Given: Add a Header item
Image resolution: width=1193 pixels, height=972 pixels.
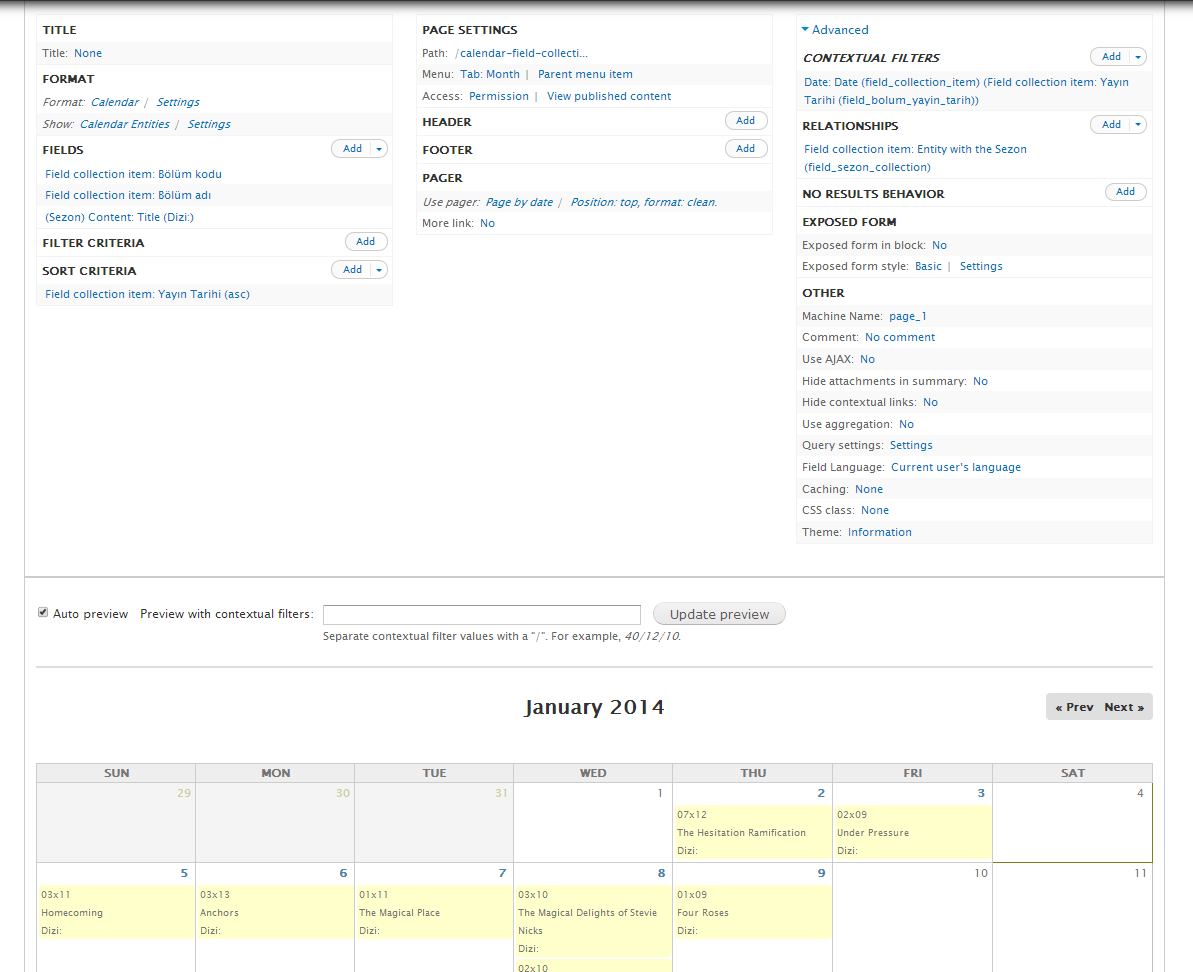Looking at the screenshot, I should (x=746, y=121).
